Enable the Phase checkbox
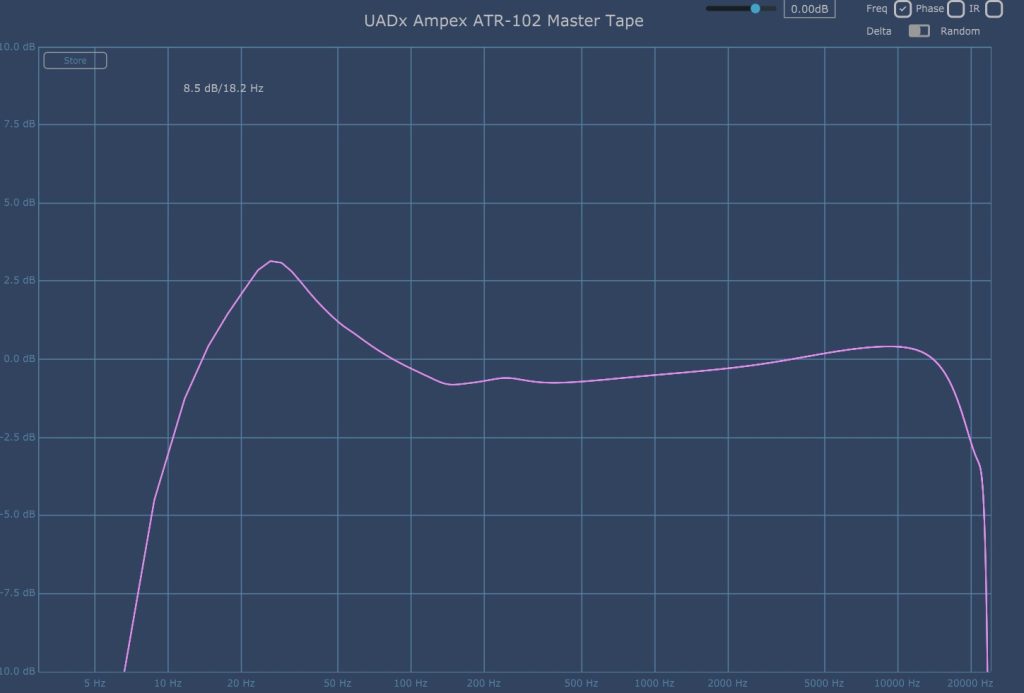 tap(956, 10)
